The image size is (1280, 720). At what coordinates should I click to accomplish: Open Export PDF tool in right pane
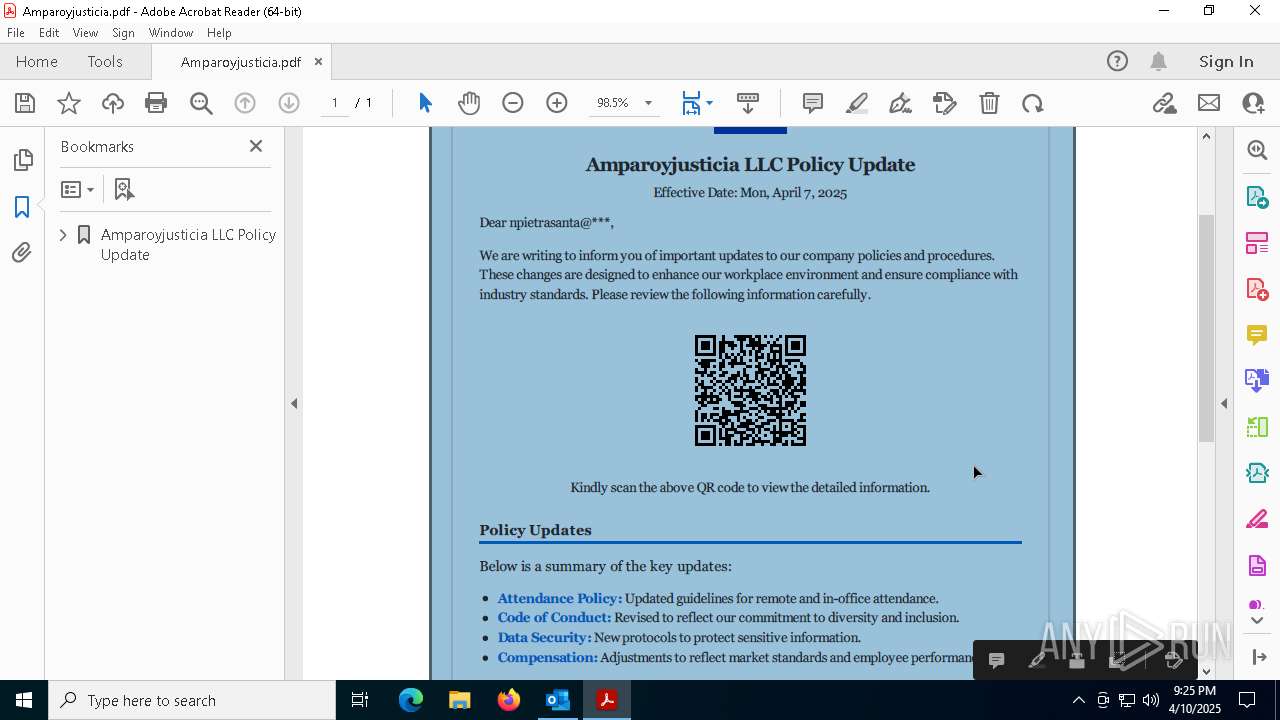[x=1257, y=196]
